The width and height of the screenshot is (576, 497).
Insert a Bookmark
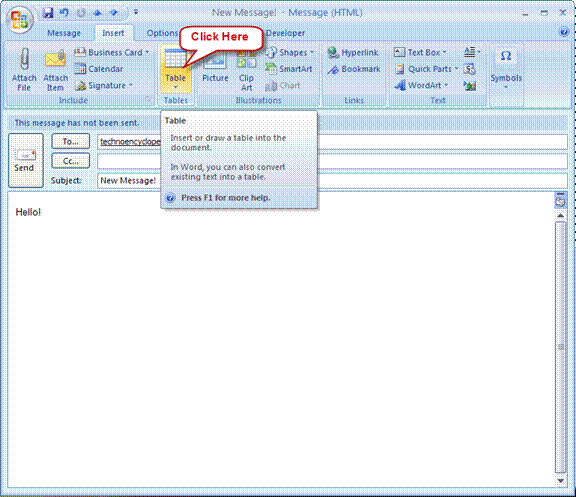(x=354, y=69)
